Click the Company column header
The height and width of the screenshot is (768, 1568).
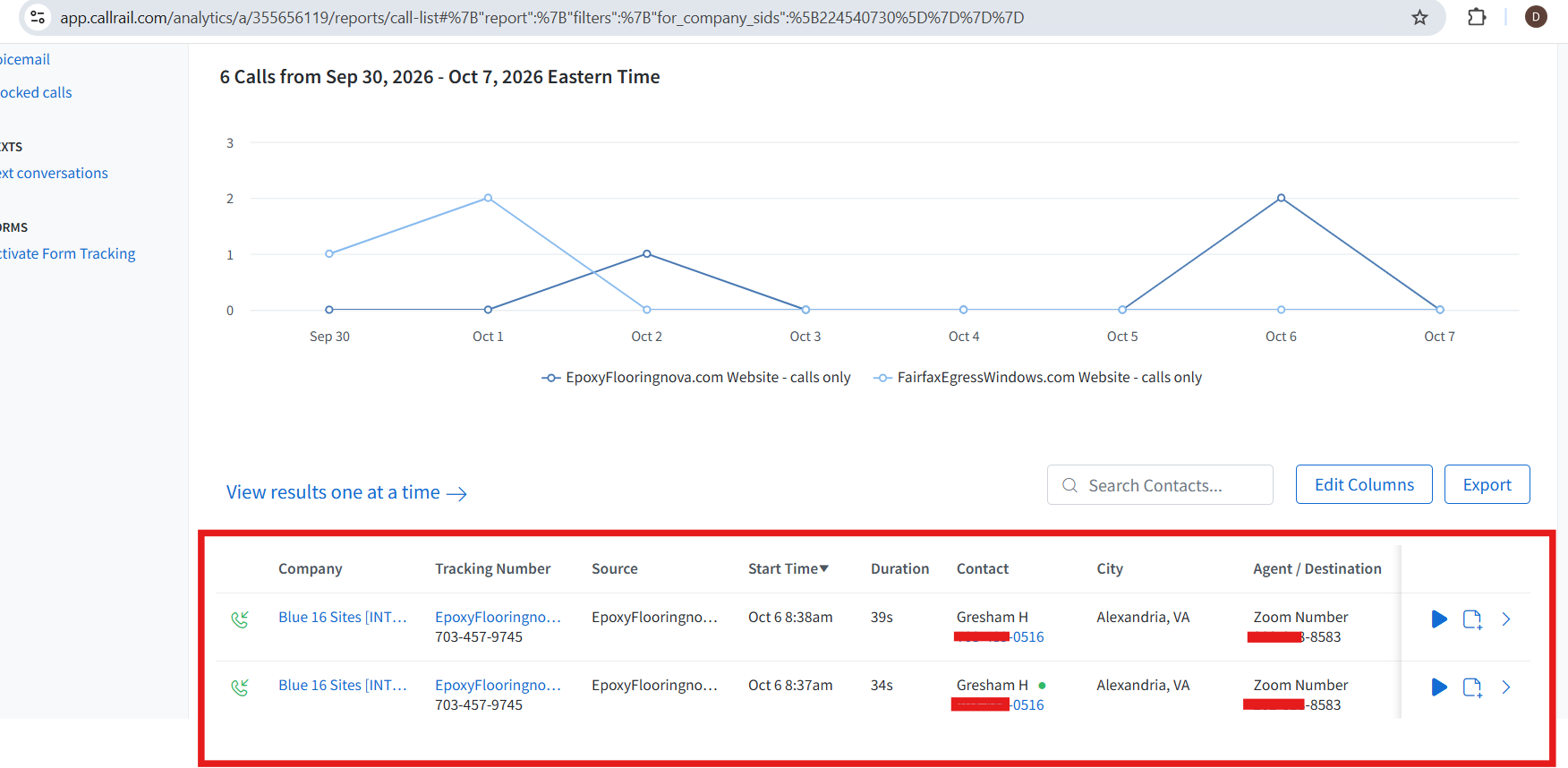(311, 568)
